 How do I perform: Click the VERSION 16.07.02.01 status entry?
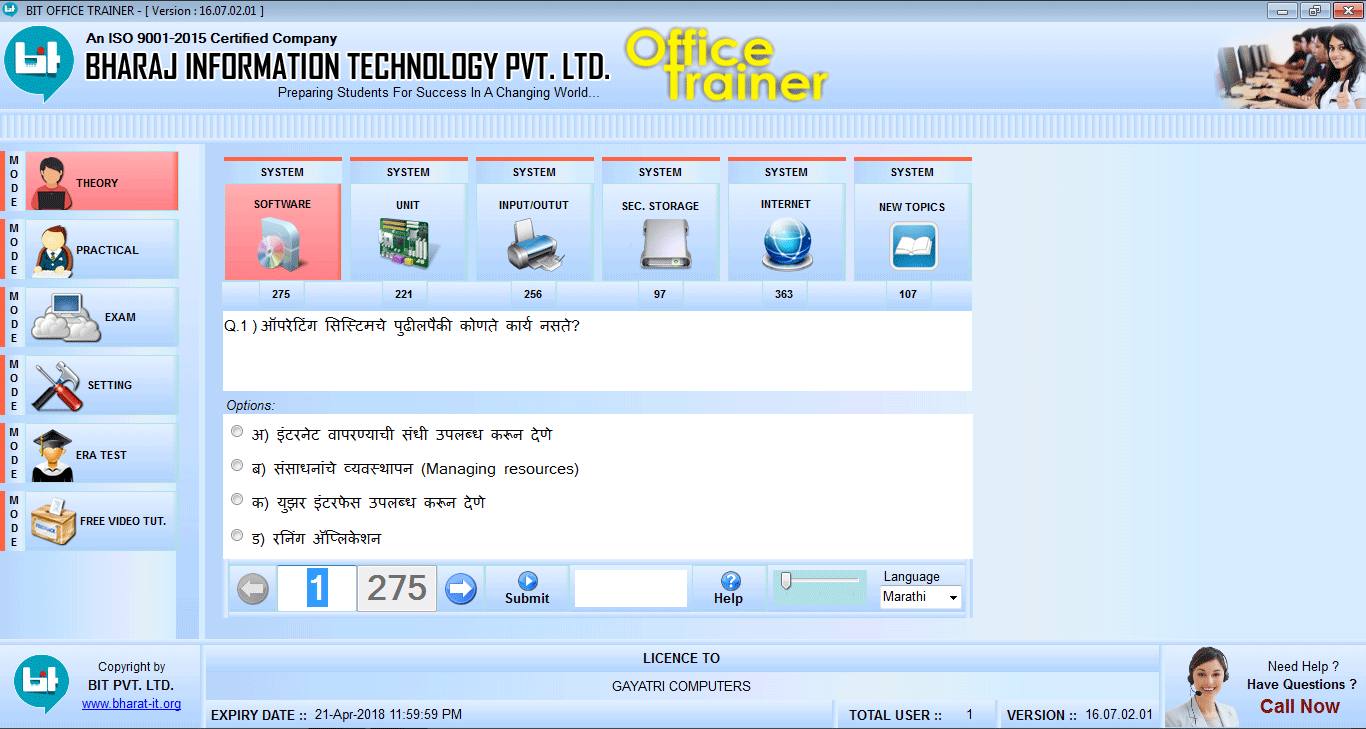[x=1079, y=715]
